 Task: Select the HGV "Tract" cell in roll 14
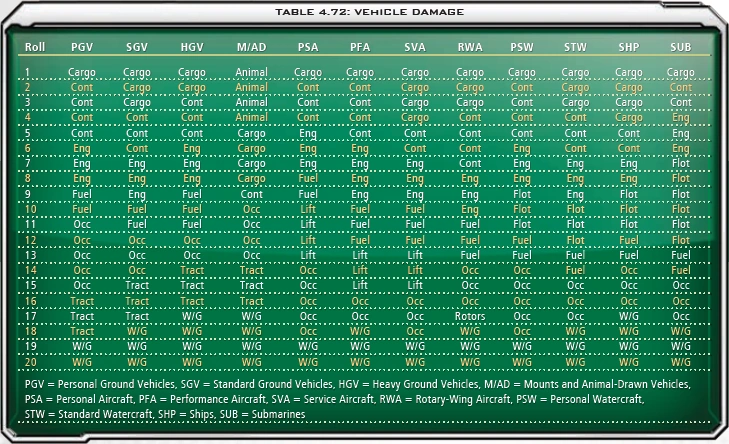(x=192, y=270)
